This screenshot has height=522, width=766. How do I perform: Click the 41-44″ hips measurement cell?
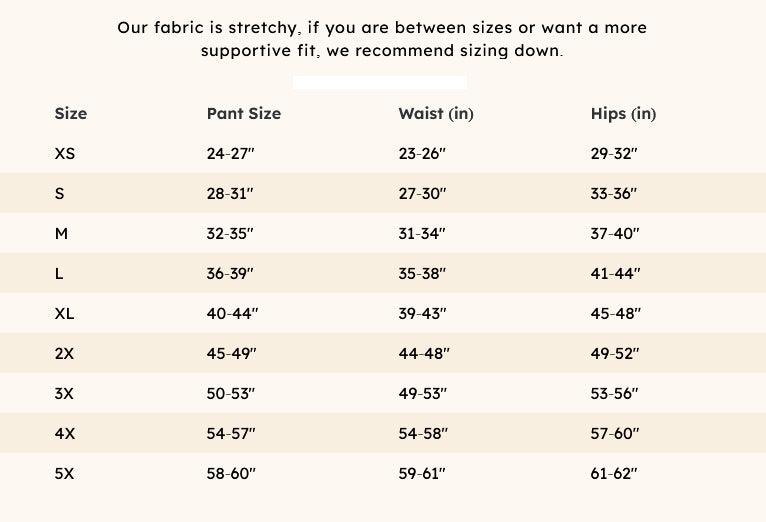click(615, 274)
